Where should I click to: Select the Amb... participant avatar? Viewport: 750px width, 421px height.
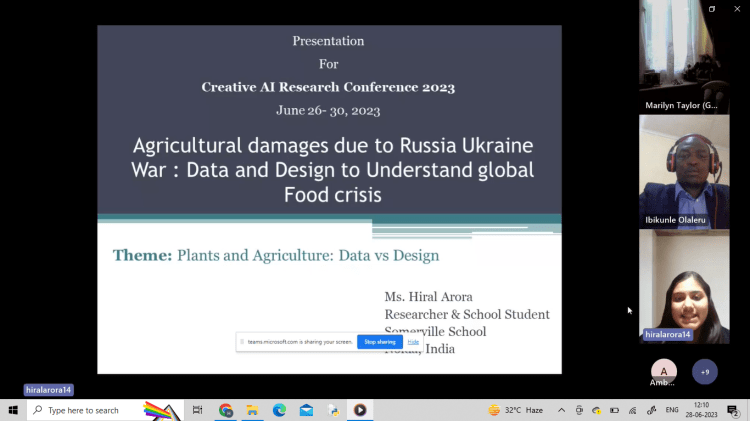pos(663,371)
